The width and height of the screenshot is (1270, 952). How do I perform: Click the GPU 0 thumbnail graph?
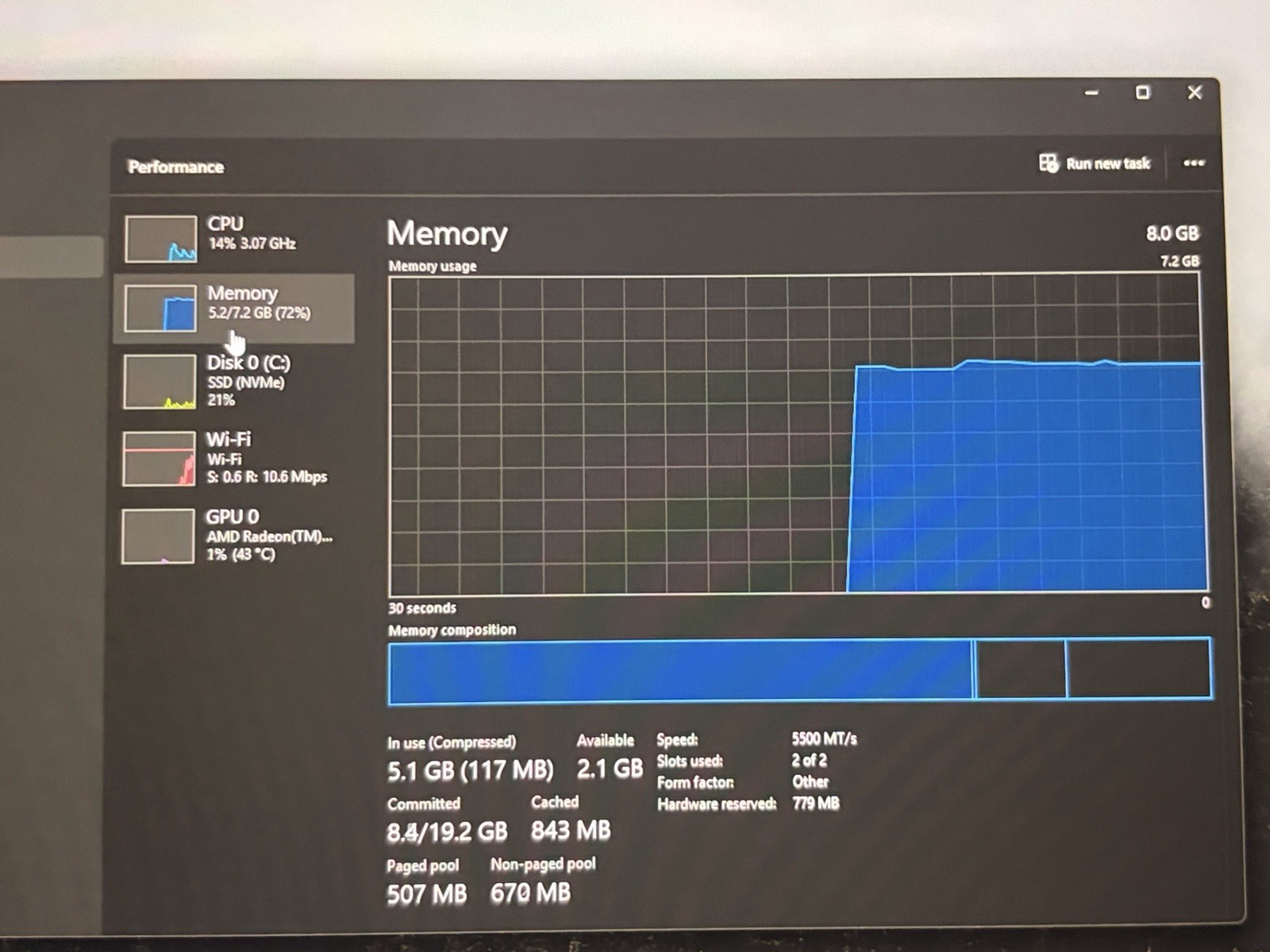coord(158,536)
